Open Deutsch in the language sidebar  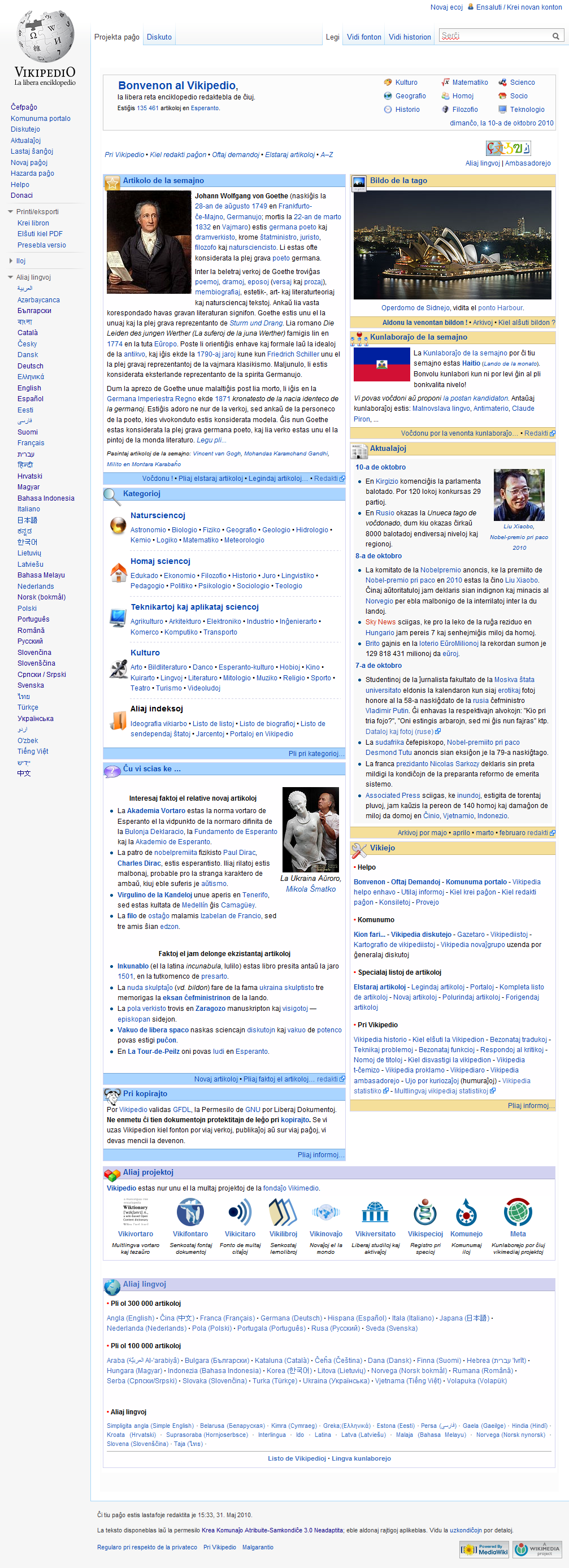click(x=31, y=366)
